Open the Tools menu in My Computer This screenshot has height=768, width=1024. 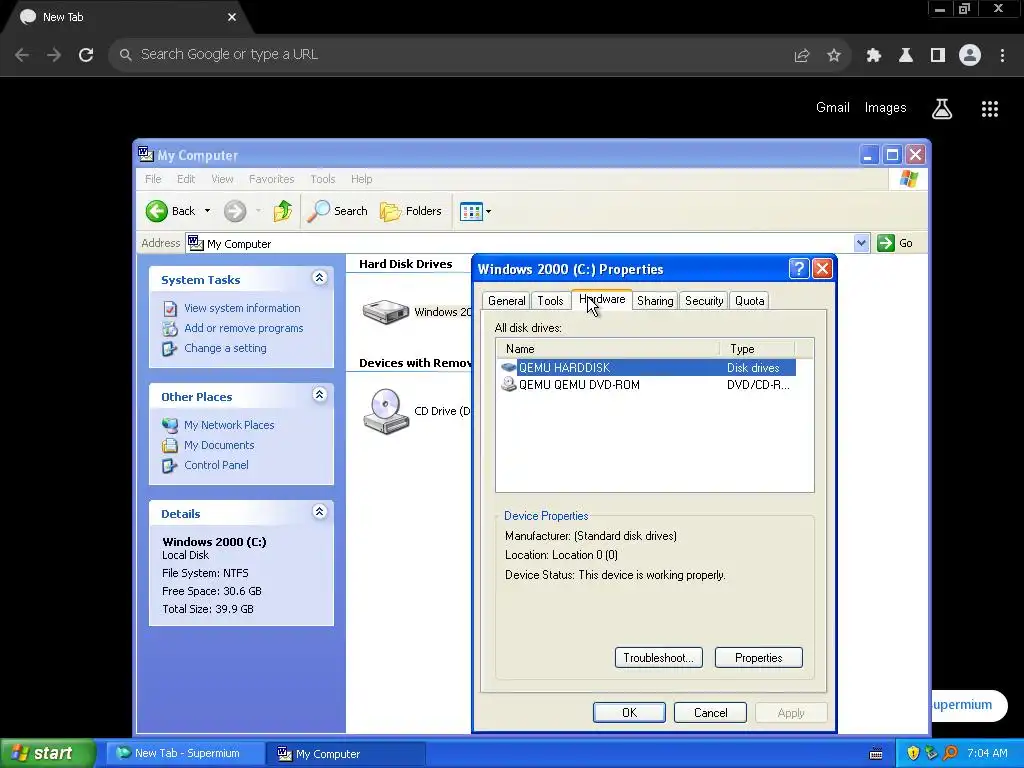tap(323, 179)
